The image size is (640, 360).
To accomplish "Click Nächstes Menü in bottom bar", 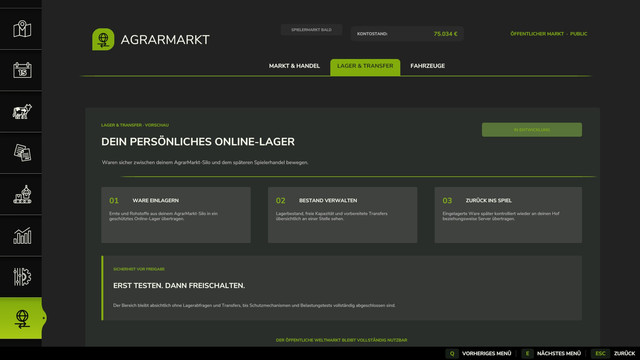I will 559,353.
